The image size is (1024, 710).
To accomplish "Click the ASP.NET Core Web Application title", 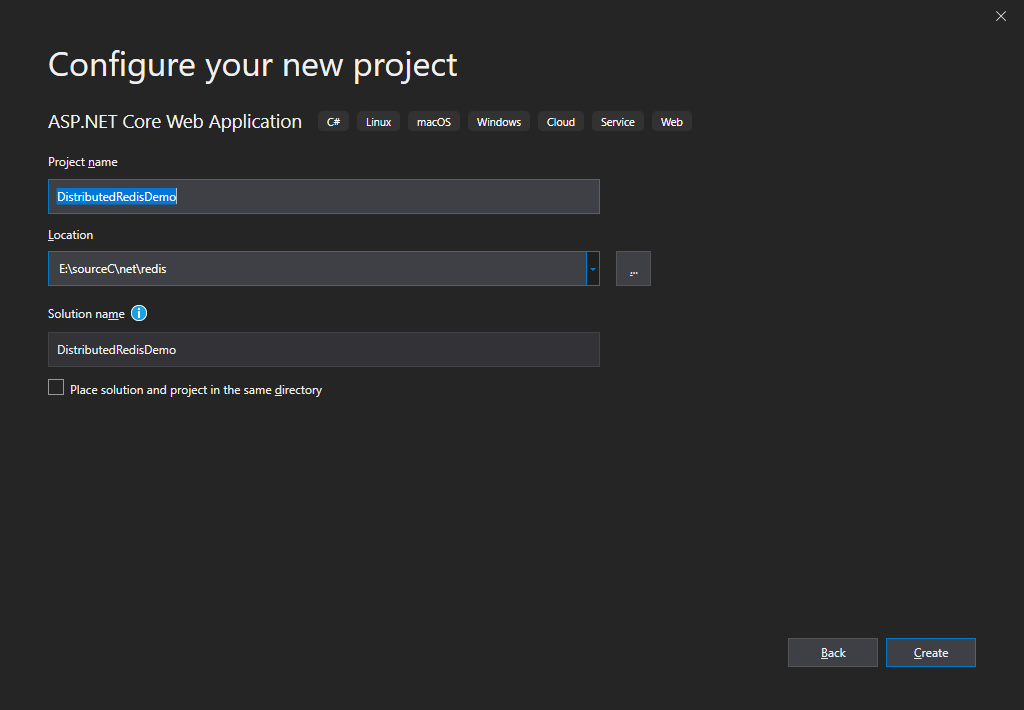I will 175,121.
